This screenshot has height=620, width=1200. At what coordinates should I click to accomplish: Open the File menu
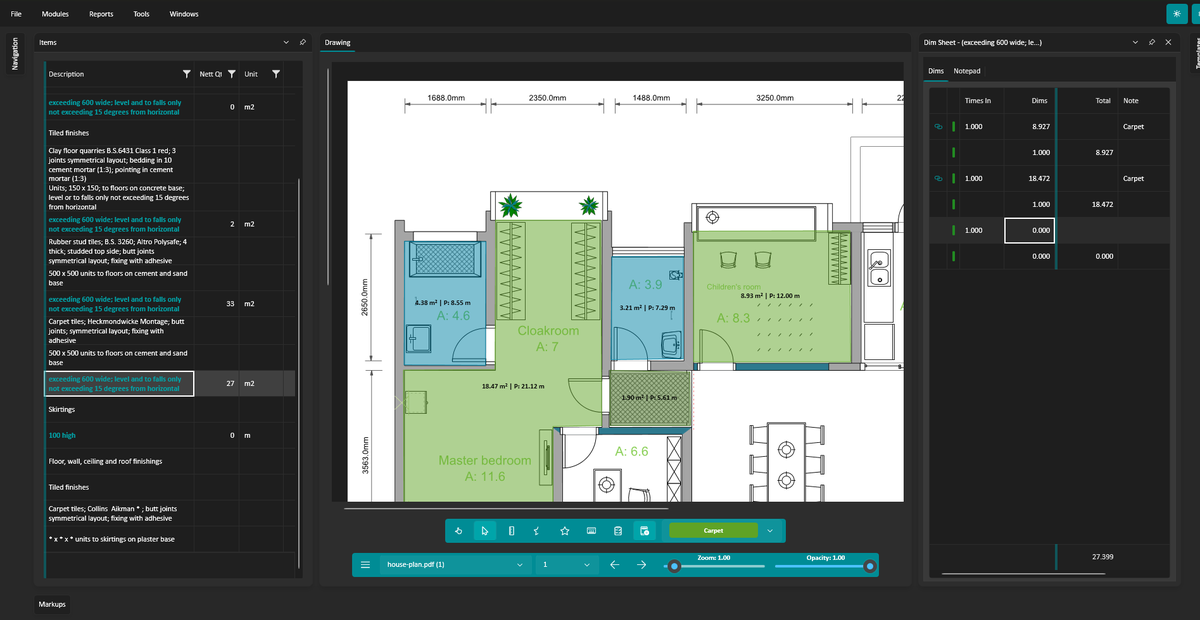click(x=16, y=14)
